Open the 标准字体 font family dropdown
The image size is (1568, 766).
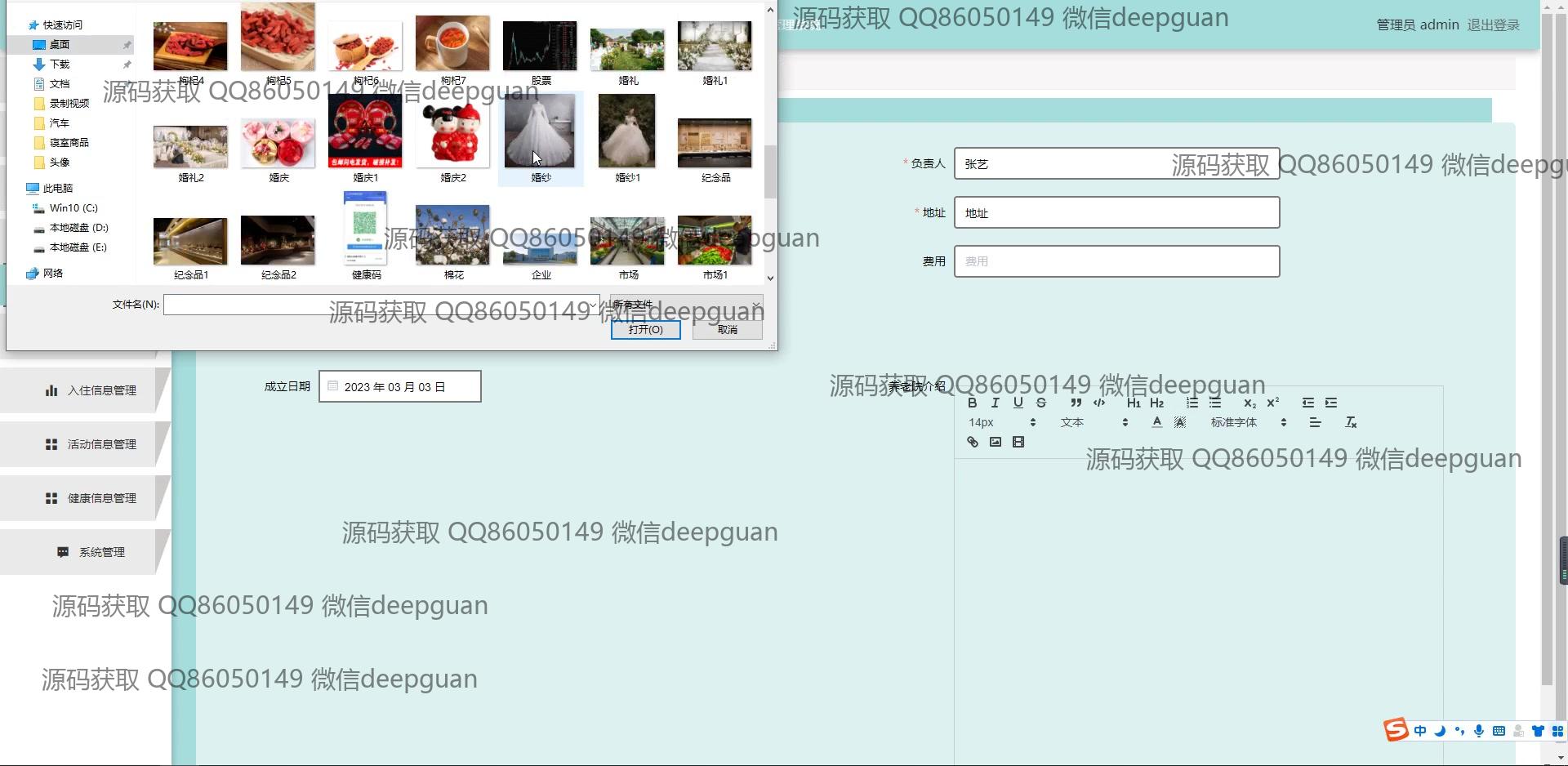(1248, 422)
